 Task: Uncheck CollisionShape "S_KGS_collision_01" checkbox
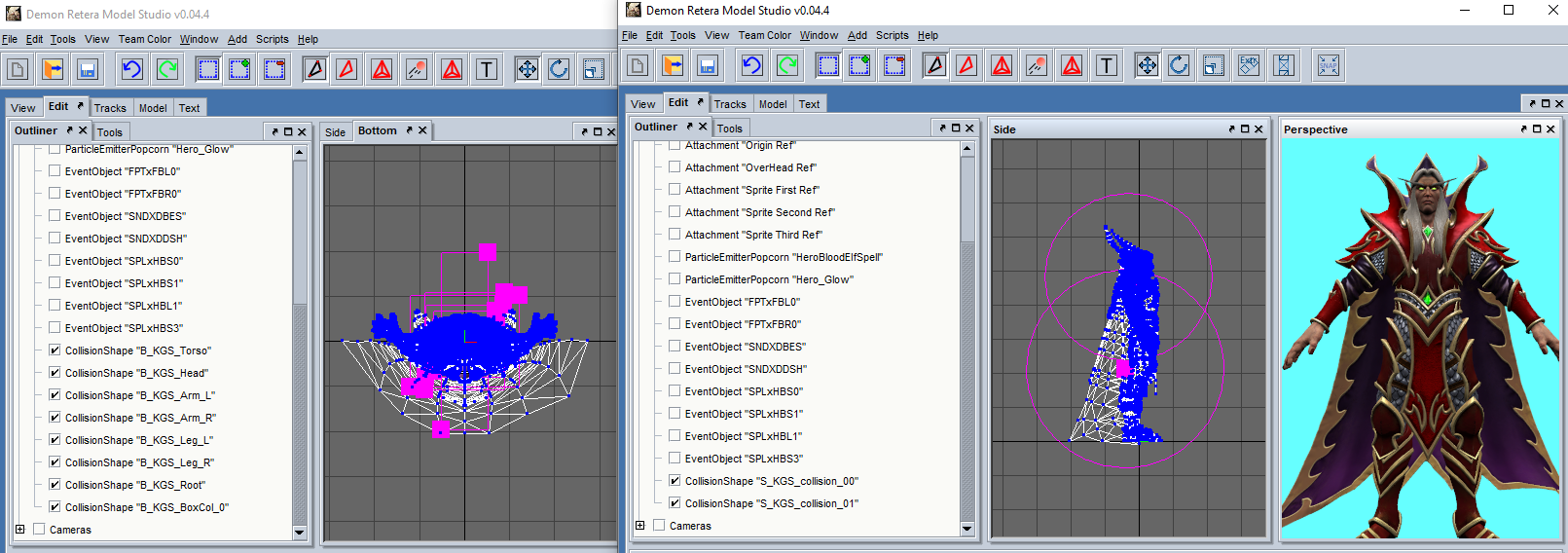[675, 502]
